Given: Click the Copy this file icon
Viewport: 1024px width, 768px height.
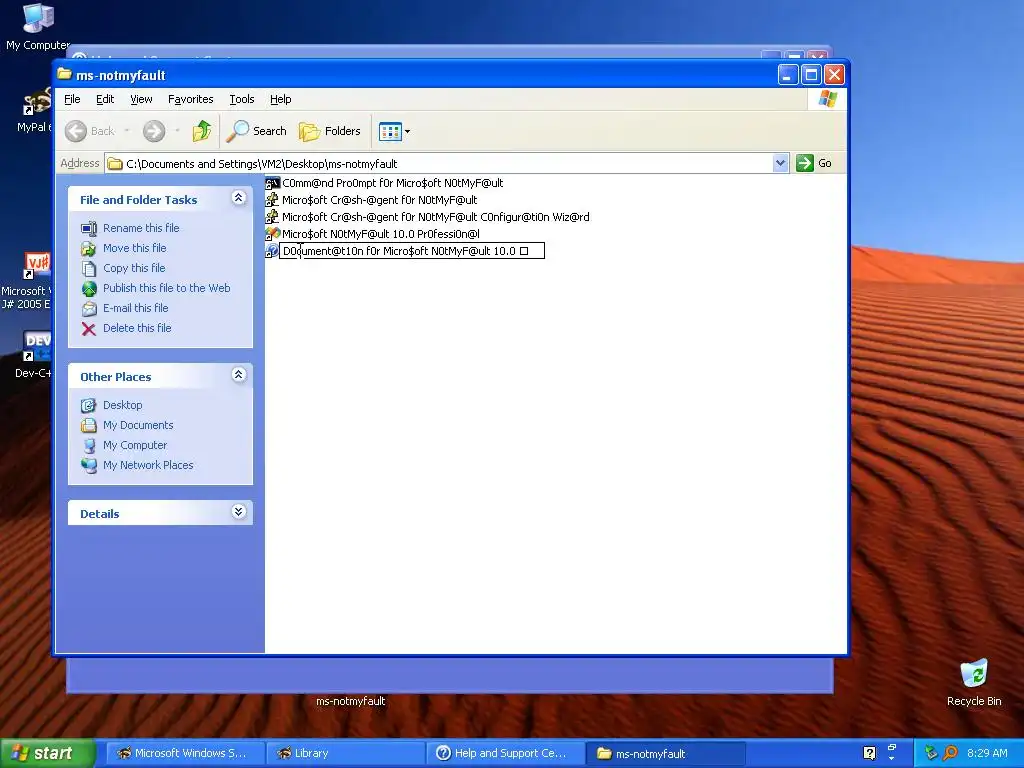Looking at the screenshot, I should pyautogui.click(x=89, y=268).
